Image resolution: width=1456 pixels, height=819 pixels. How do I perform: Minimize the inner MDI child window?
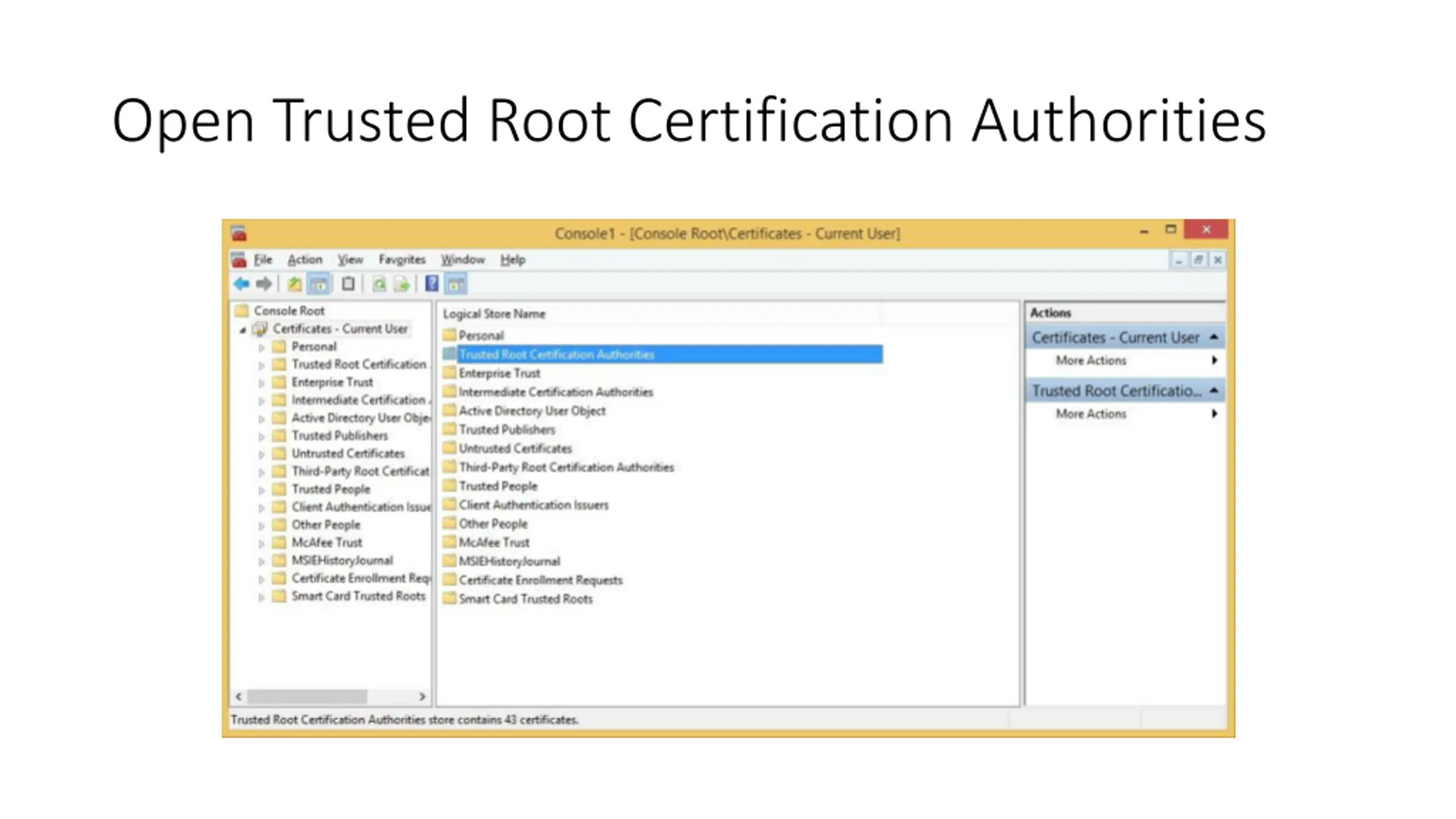tap(1179, 260)
